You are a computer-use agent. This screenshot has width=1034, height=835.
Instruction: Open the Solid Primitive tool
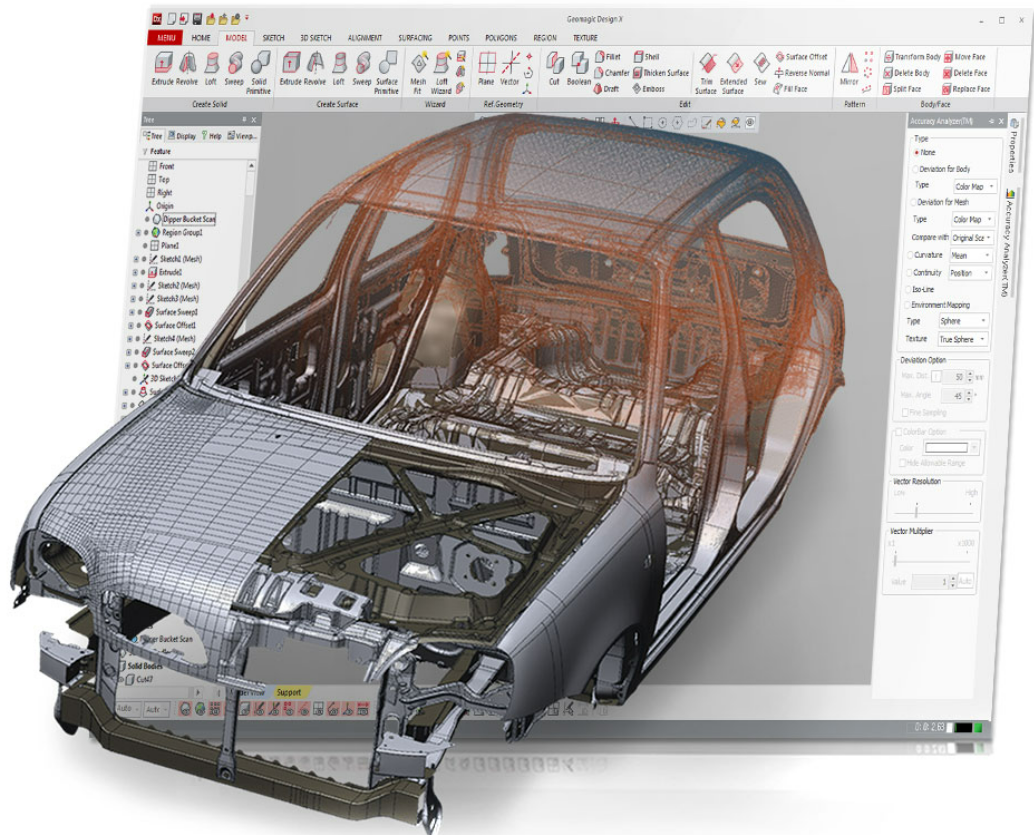tap(258, 73)
